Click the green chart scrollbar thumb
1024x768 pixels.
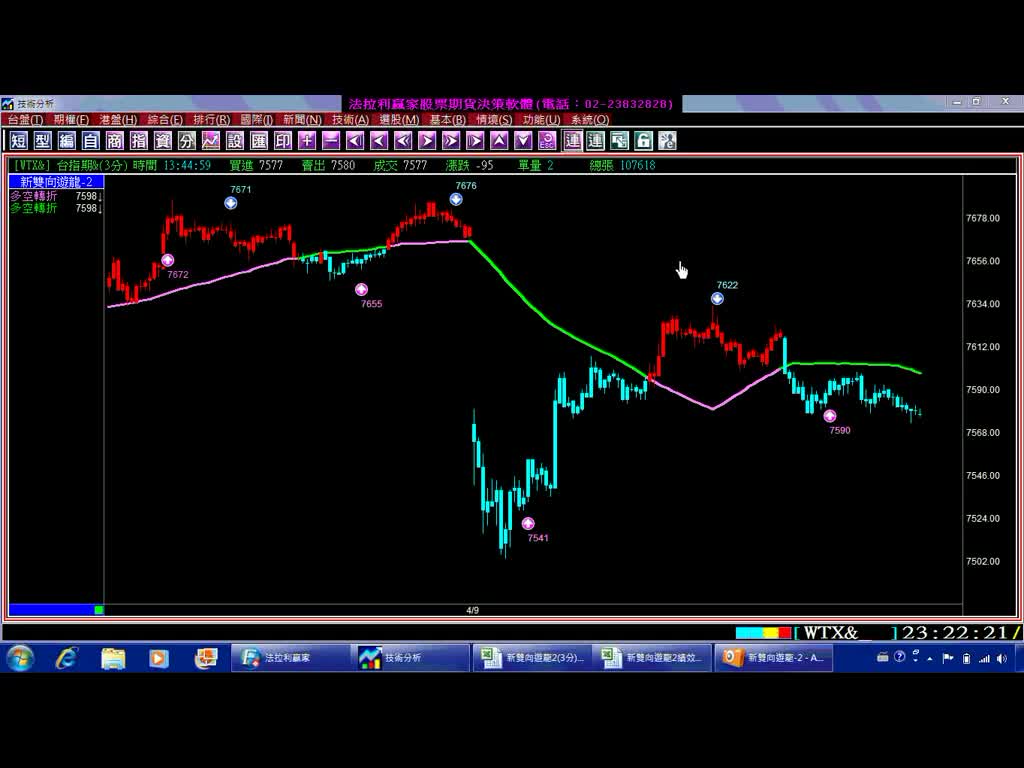tap(99, 609)
